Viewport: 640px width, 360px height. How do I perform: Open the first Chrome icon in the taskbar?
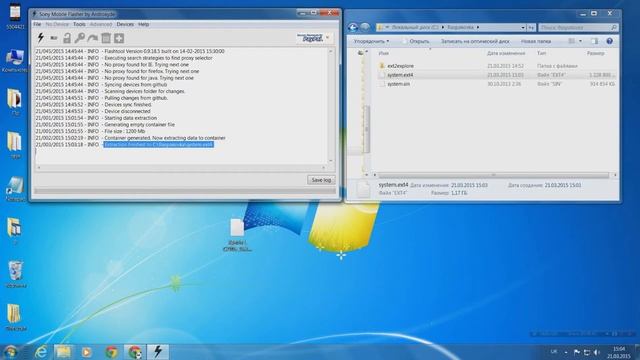[111, 352]
